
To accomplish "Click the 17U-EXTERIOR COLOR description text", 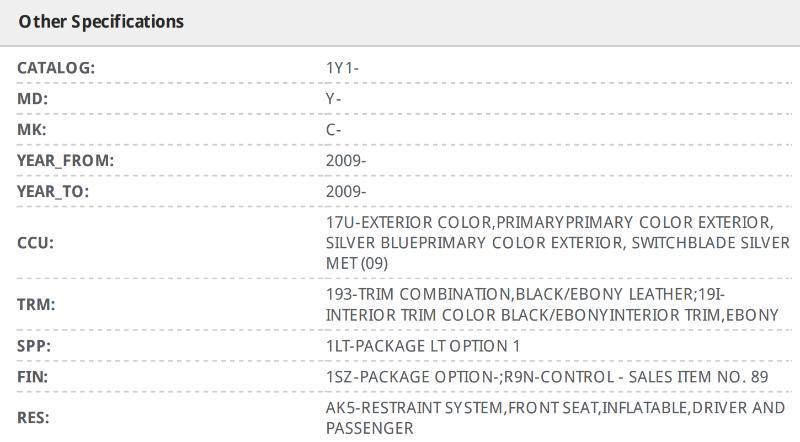I will point(557,242).
